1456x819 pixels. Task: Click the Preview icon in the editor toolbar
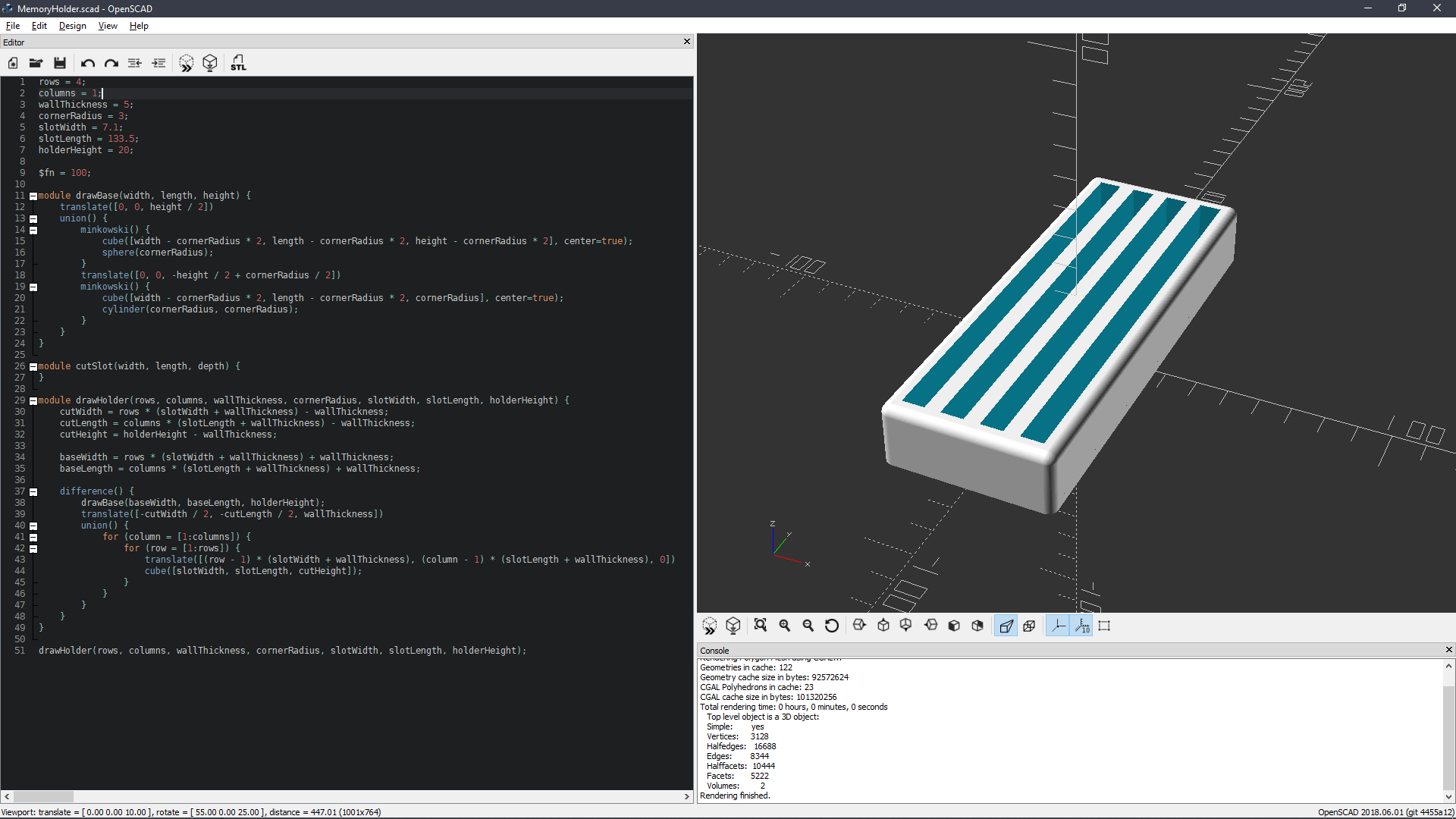pos(187,63)
